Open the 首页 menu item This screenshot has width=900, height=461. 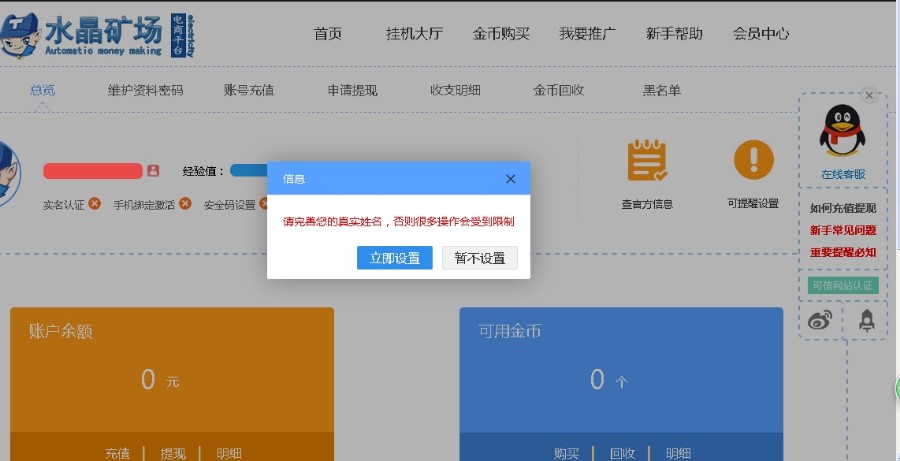tap(328, 34)
